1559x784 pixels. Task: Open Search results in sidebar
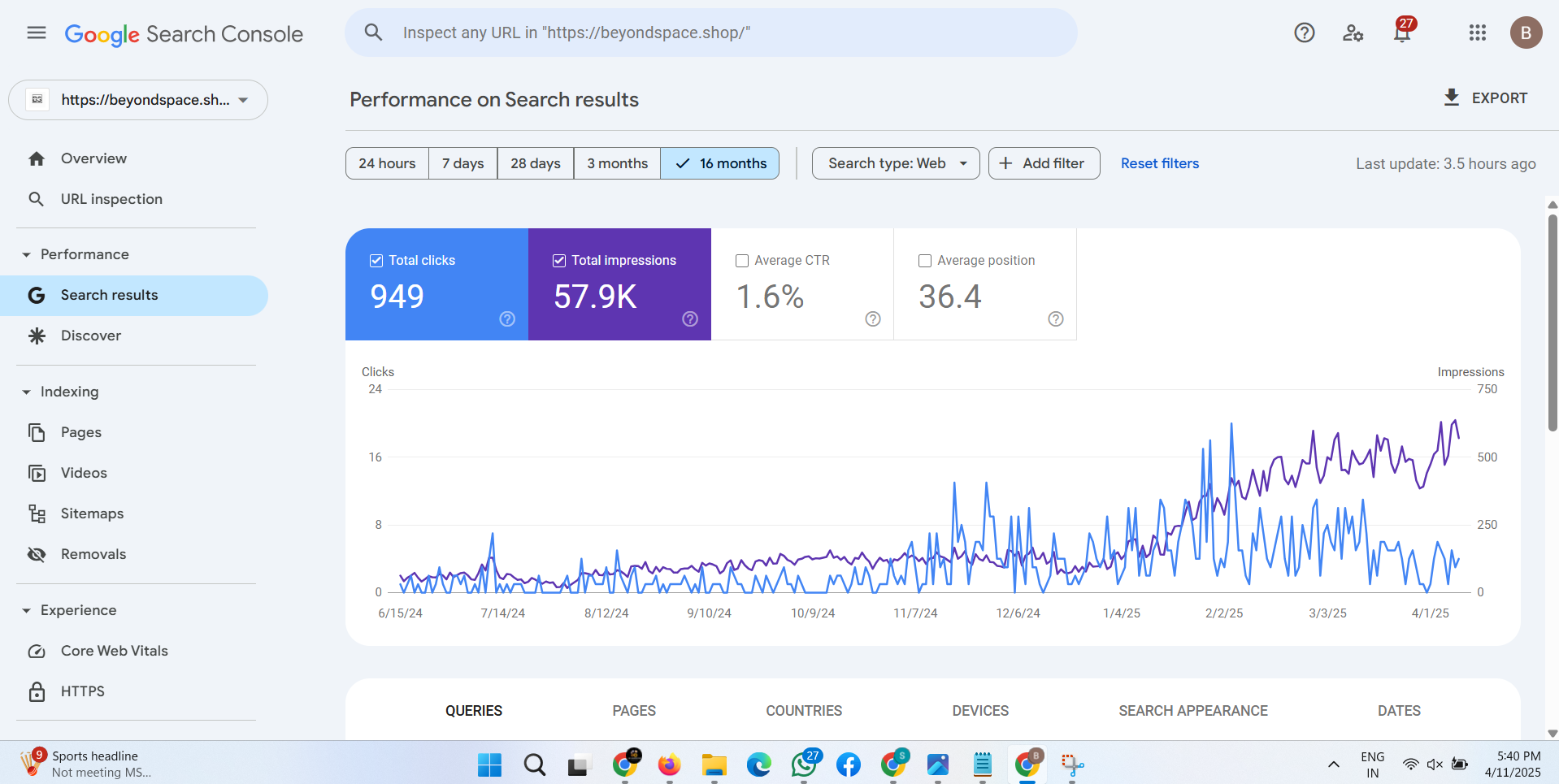click(x=134, y=296)
